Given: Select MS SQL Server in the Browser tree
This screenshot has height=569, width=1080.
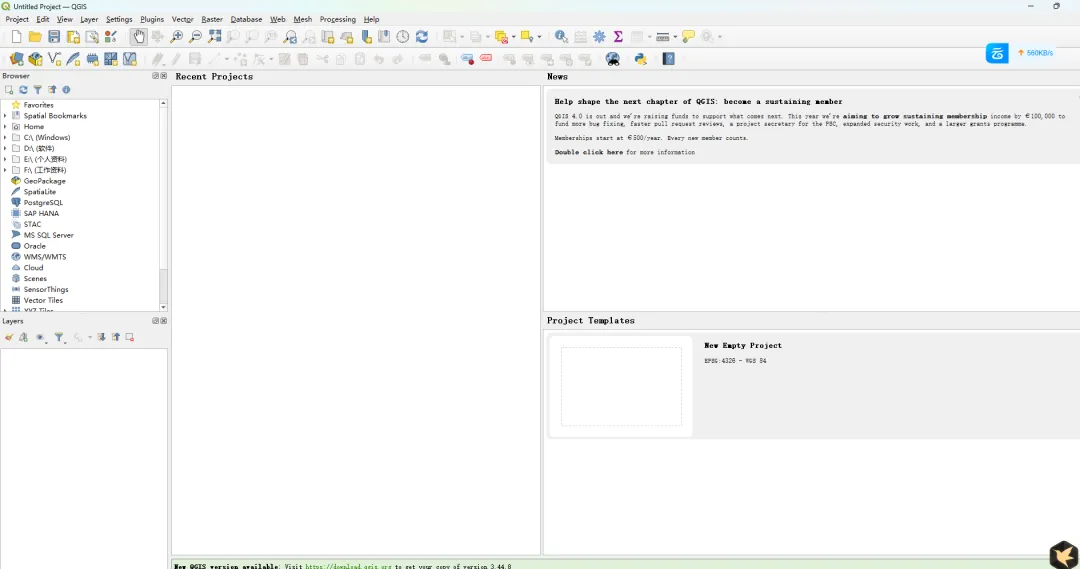Looking at the screenshot, I should pyautogui.click(x=48, y=235).
